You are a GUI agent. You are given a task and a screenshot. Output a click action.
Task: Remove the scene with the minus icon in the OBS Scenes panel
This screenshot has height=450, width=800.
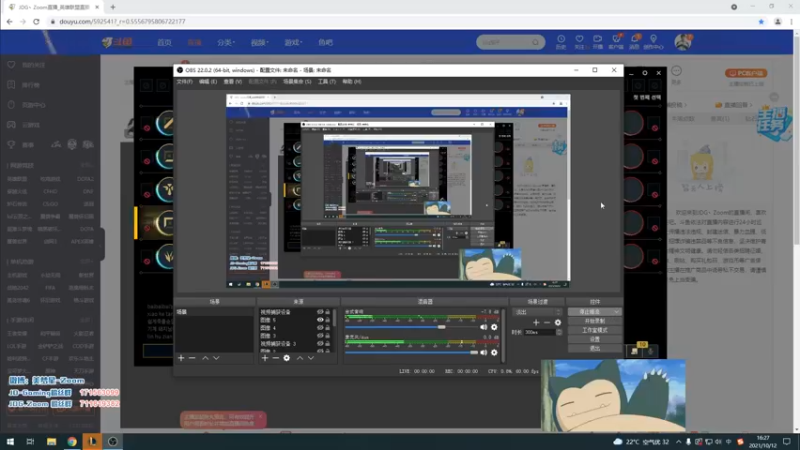coord(192,358)
